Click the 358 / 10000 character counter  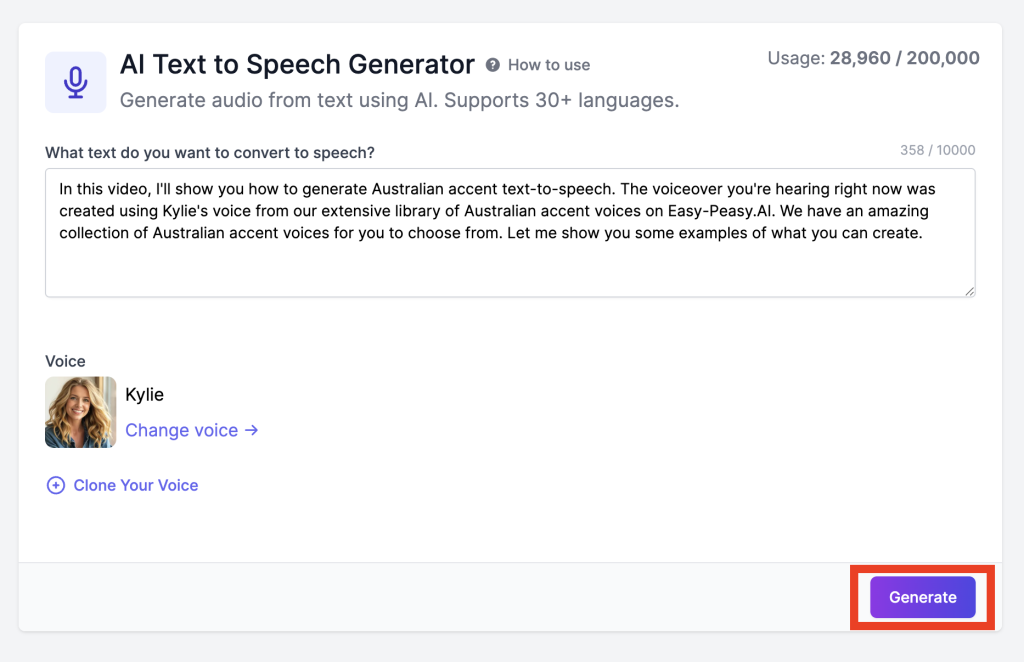[937, 151]
